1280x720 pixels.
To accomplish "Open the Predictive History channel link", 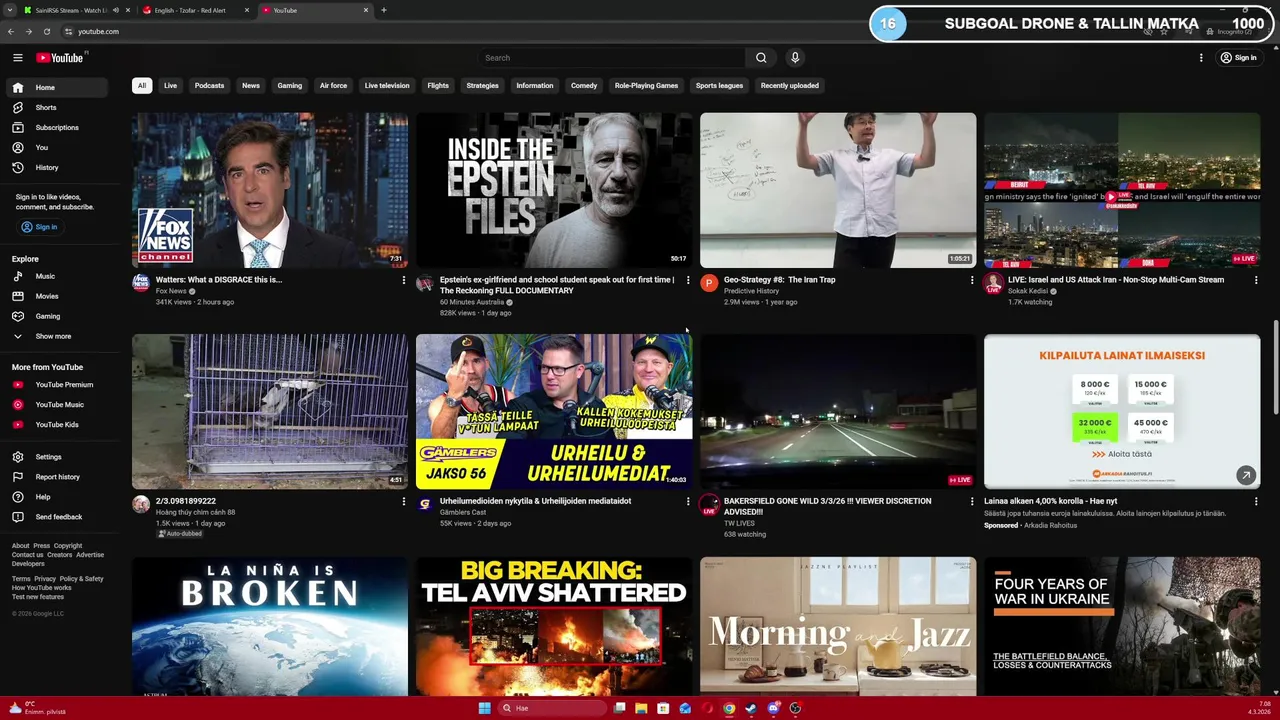I will pos(751,291).
